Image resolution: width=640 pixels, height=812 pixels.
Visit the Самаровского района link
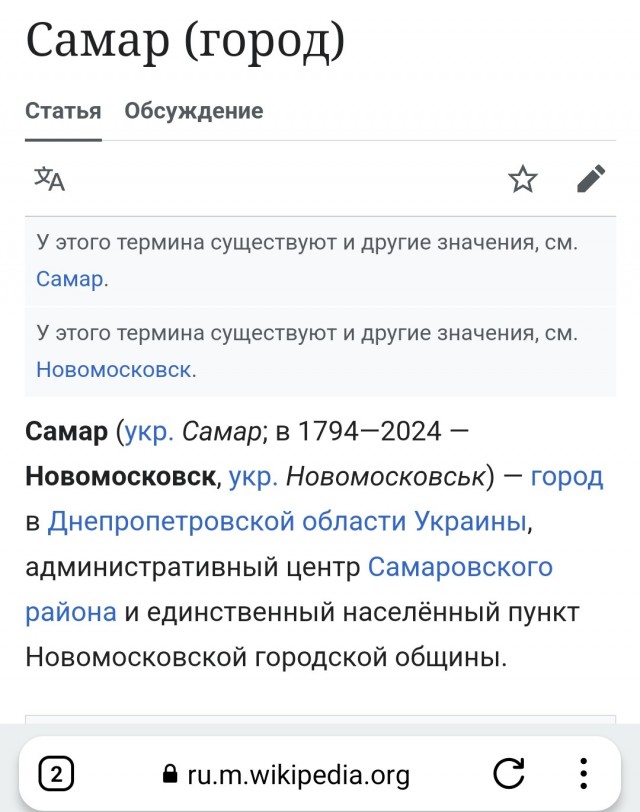tap(459, 566)
